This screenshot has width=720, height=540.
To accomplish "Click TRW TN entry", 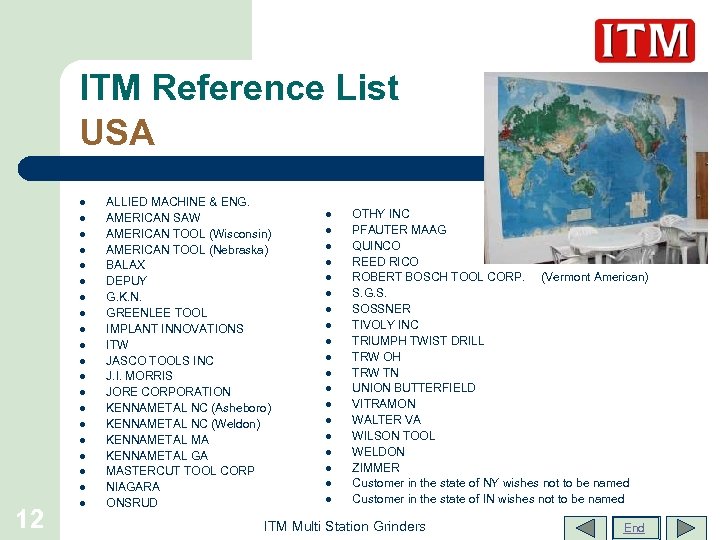I will click(x=375, y=372).
